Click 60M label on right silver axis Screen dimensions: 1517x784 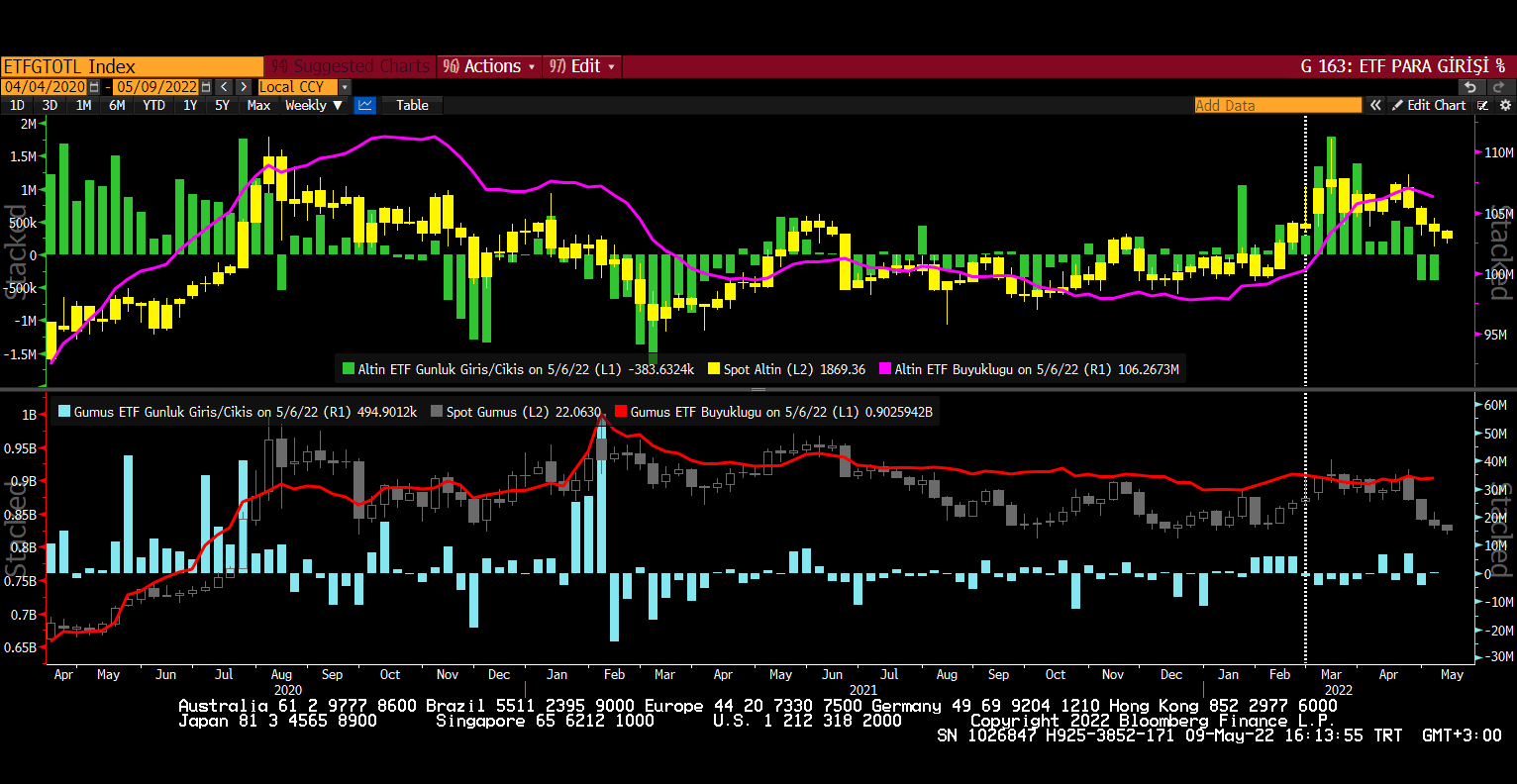coord(1495,405)
